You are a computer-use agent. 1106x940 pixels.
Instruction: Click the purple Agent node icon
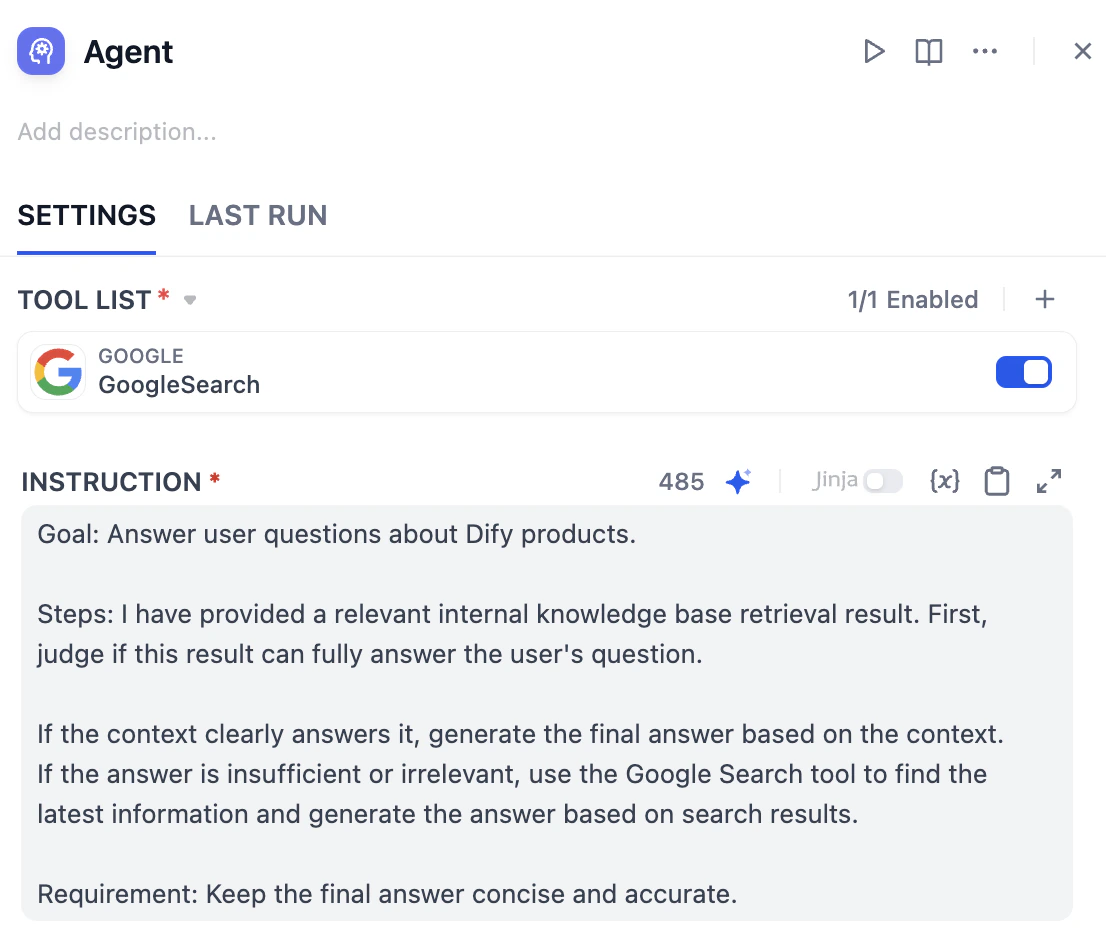41,51
